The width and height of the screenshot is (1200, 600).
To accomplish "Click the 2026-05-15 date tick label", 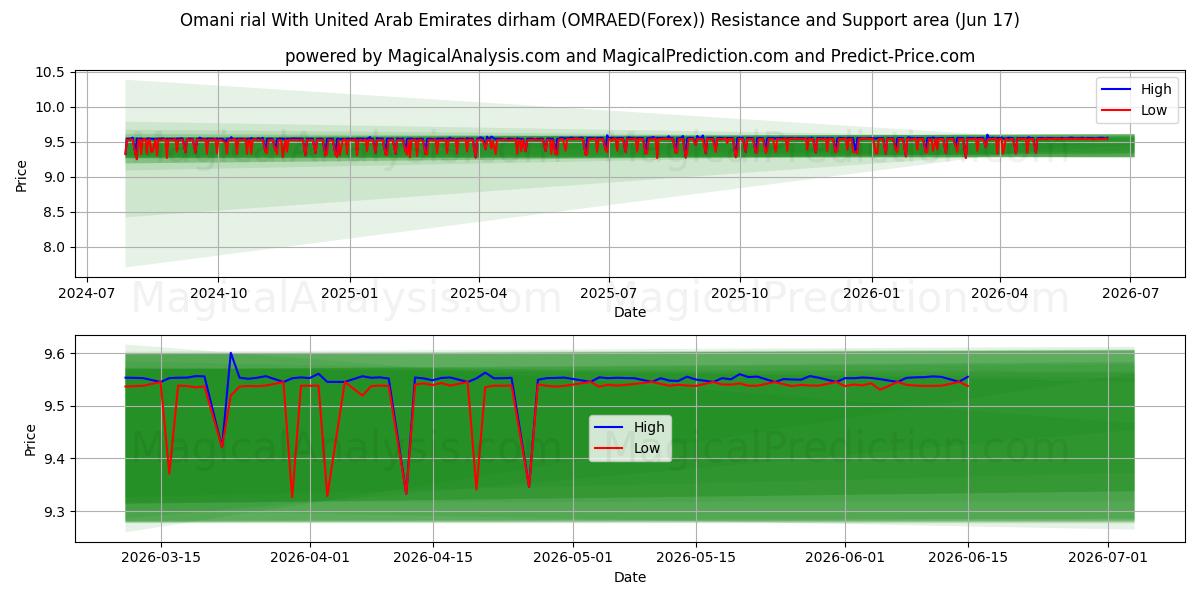I will click(696, 557).
